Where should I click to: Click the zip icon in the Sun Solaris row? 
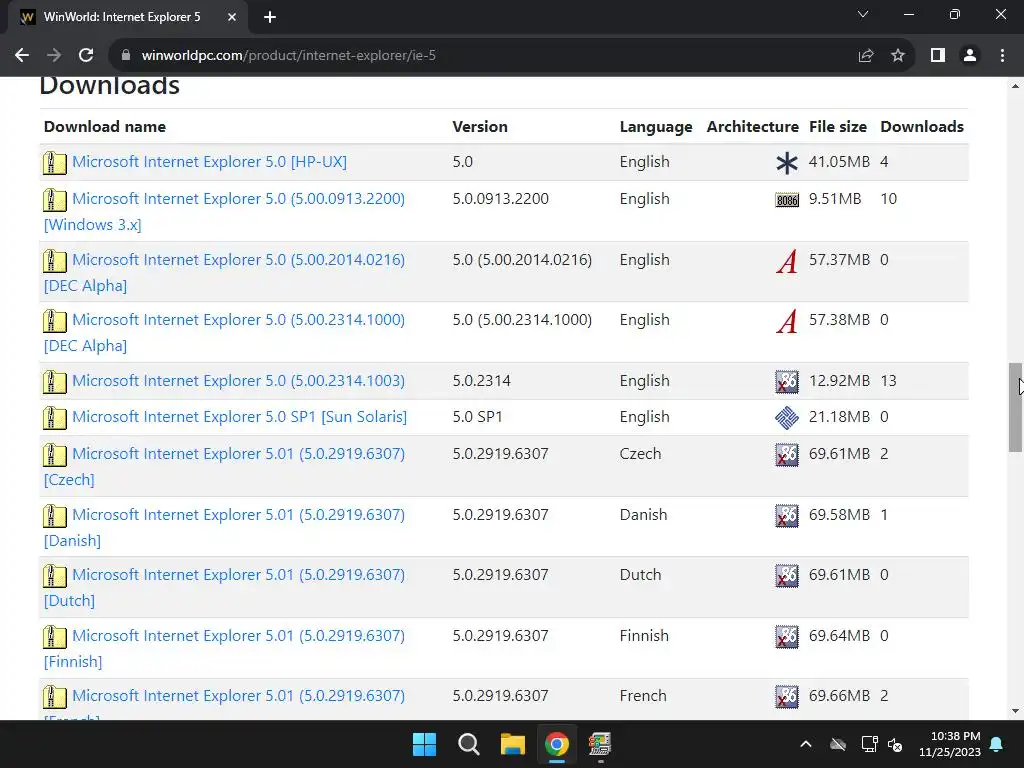click(55, 418)
